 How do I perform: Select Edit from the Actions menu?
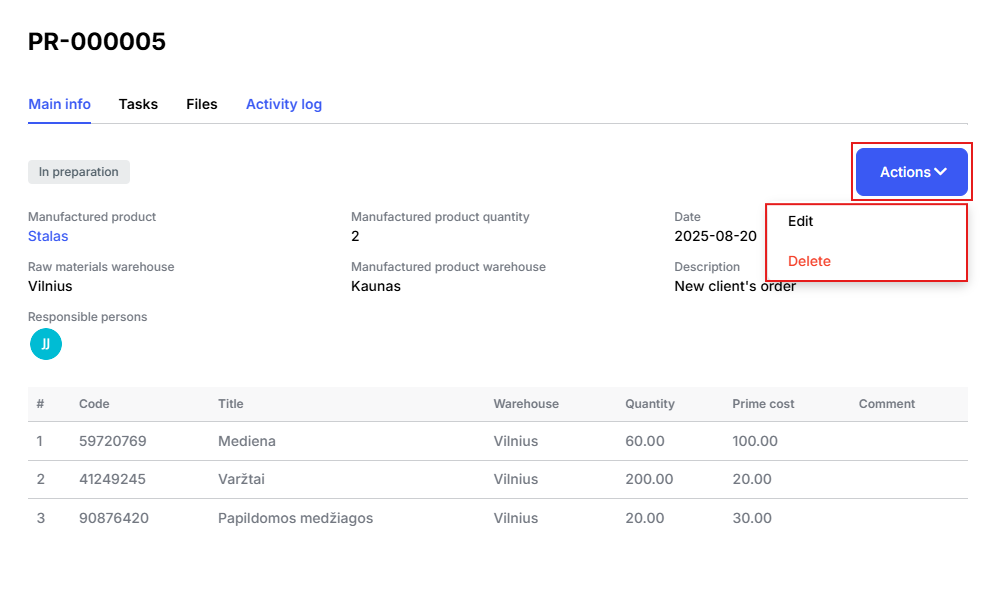click(800, 222)
